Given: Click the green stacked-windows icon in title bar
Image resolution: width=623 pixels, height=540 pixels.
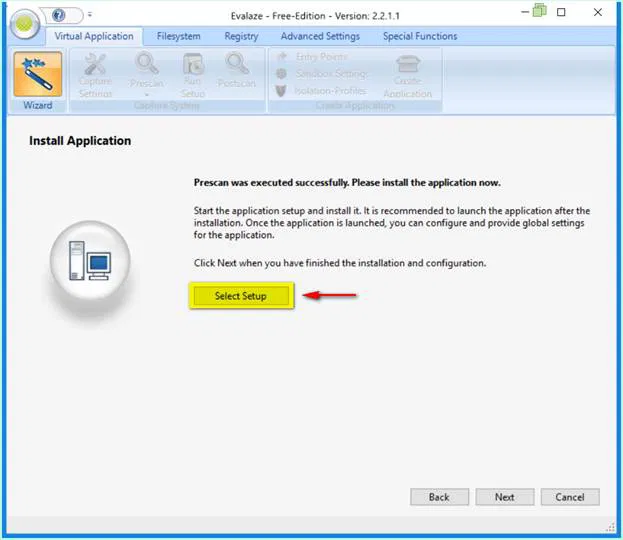Looking at the screenshot, I should pos(540,10).
